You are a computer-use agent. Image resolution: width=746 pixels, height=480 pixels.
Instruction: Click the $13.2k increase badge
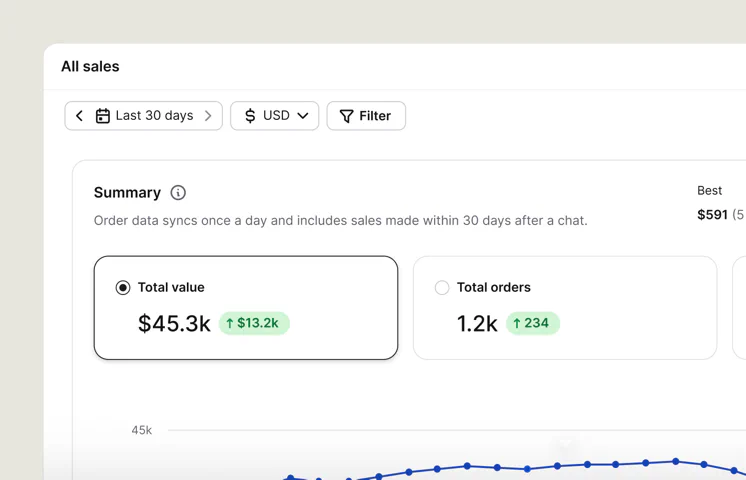[x=254, y=323]
